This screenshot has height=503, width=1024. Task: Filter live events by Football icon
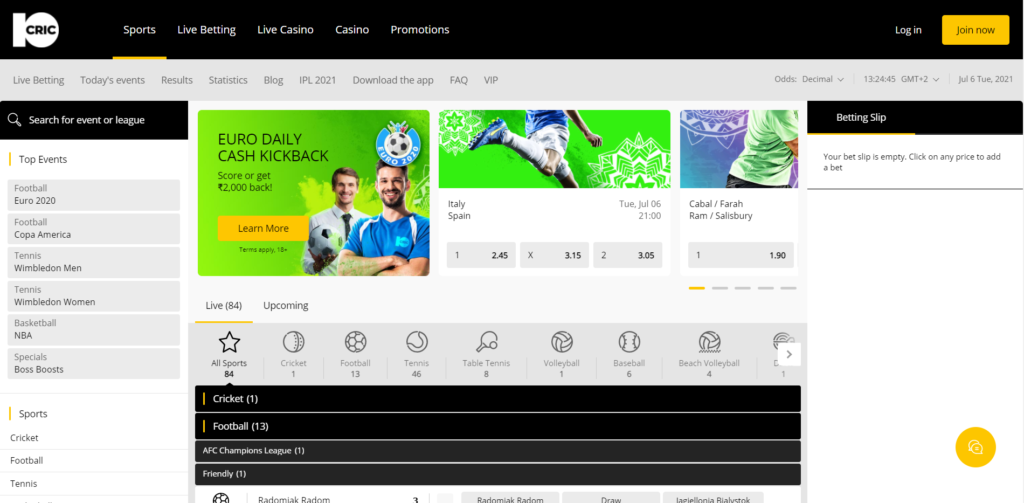(355, 342)
